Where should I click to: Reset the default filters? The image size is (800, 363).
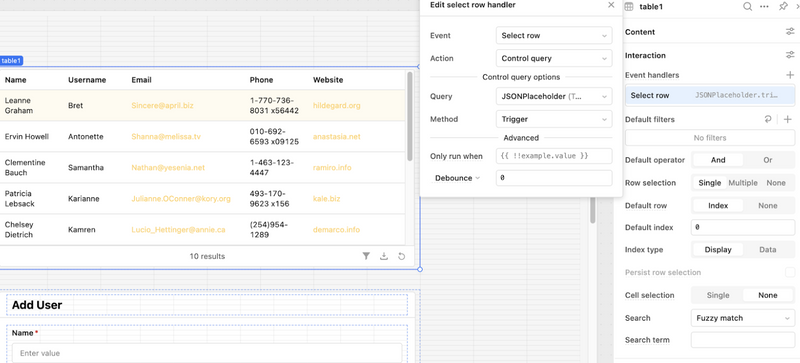pyautogui.click(x=768, y=119)
